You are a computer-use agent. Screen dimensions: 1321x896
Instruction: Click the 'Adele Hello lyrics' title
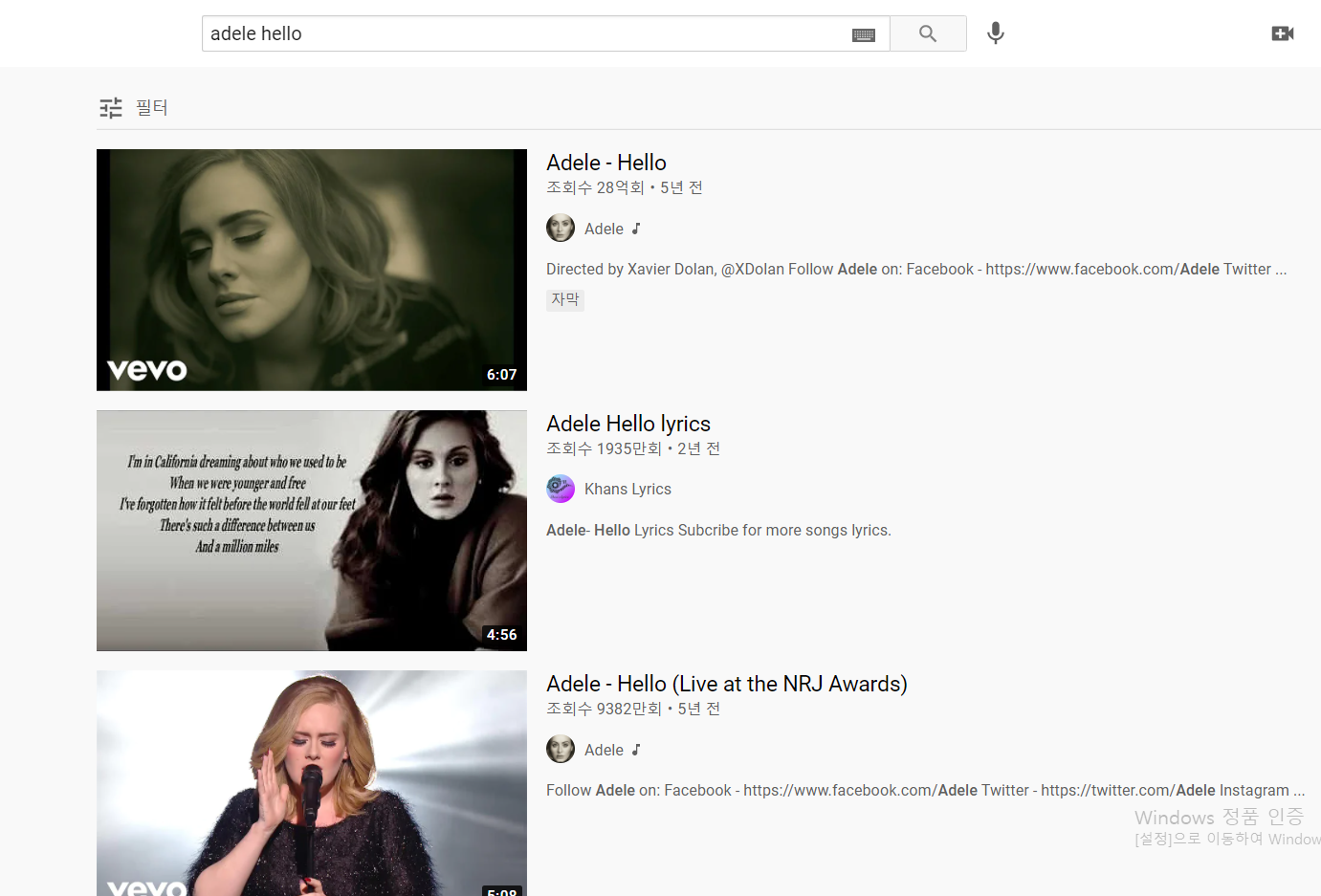628,424
